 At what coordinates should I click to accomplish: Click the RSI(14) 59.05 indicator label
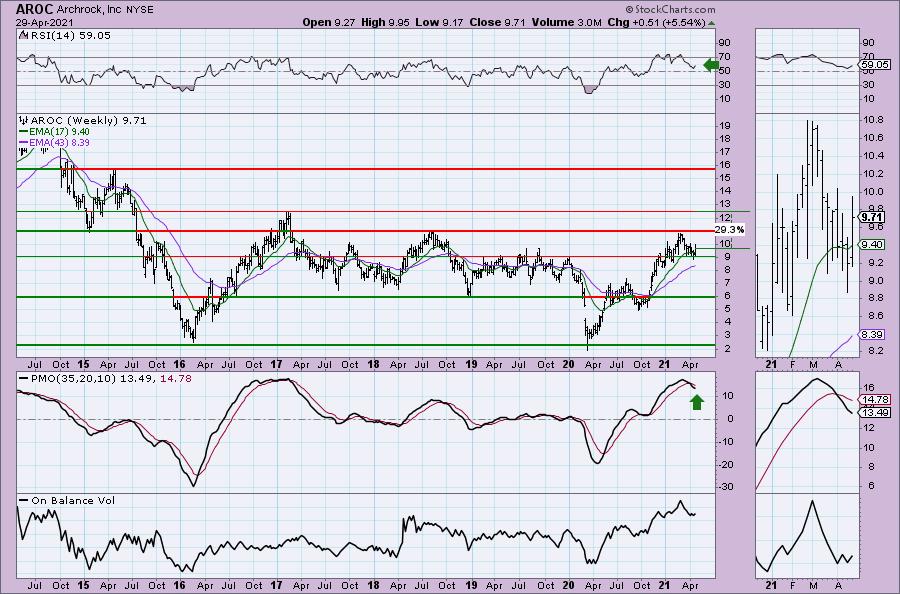click(x=69, y=35)
